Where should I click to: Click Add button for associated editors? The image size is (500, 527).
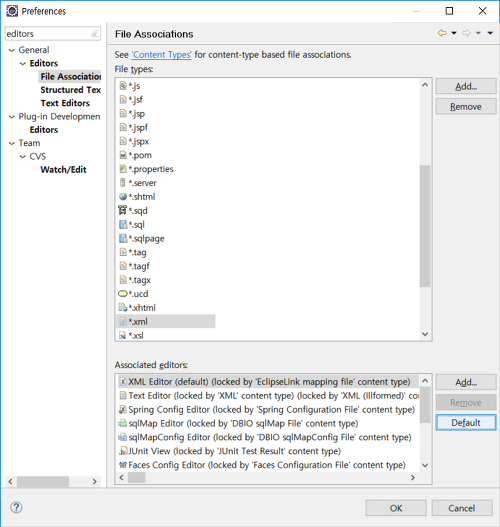(x=466, y=382)
